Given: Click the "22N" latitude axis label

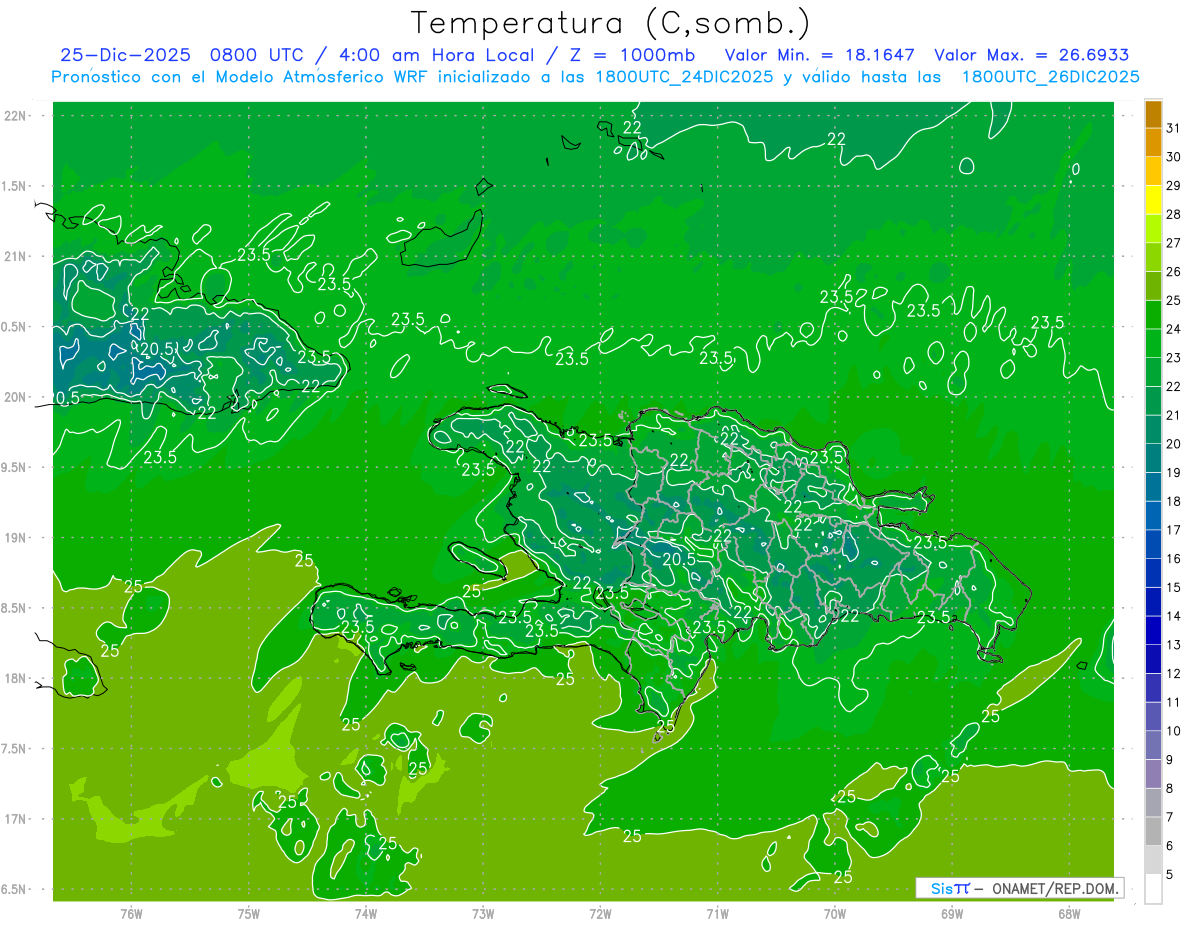Looking at the screenshot, I should point(16,116).
